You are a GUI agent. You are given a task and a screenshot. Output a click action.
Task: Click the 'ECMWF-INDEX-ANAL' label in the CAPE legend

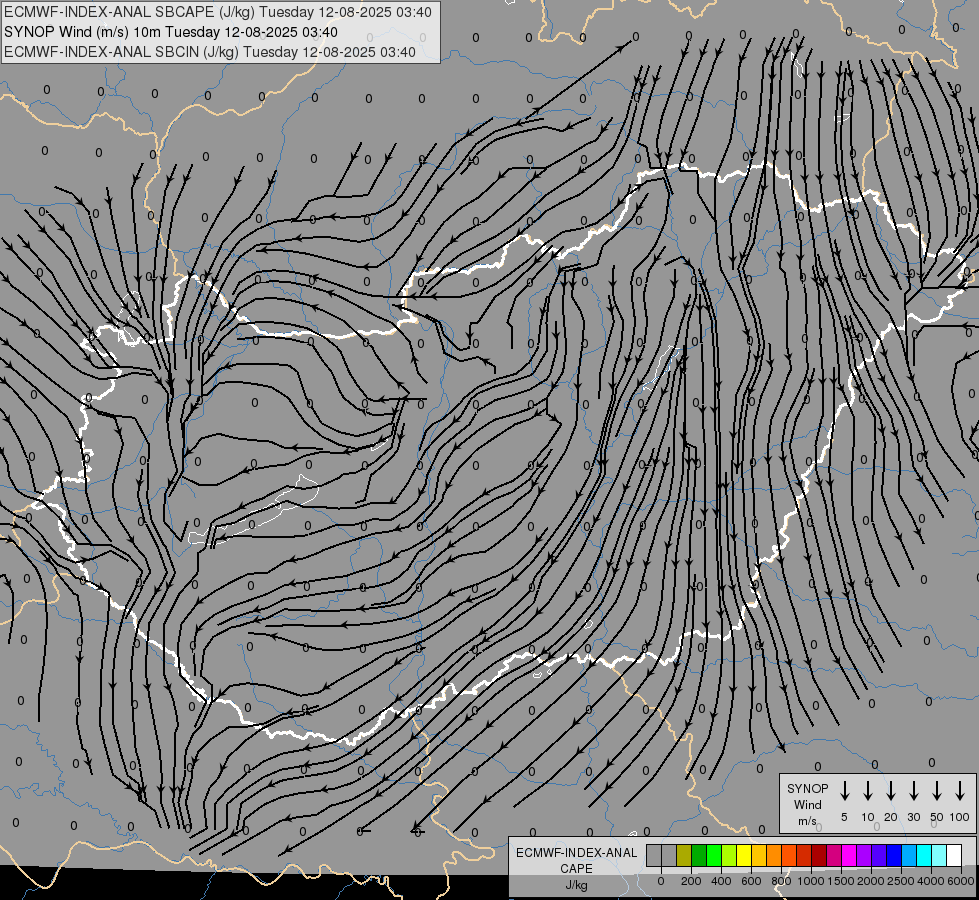coord(576,853)
